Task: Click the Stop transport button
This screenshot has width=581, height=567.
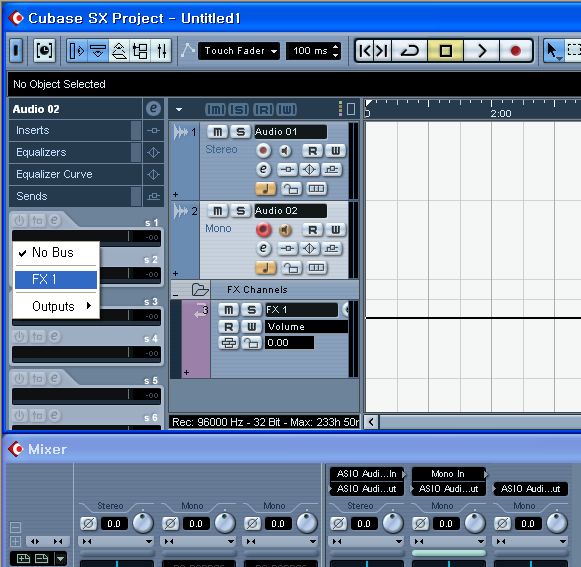Action: [x=445, y=50]
